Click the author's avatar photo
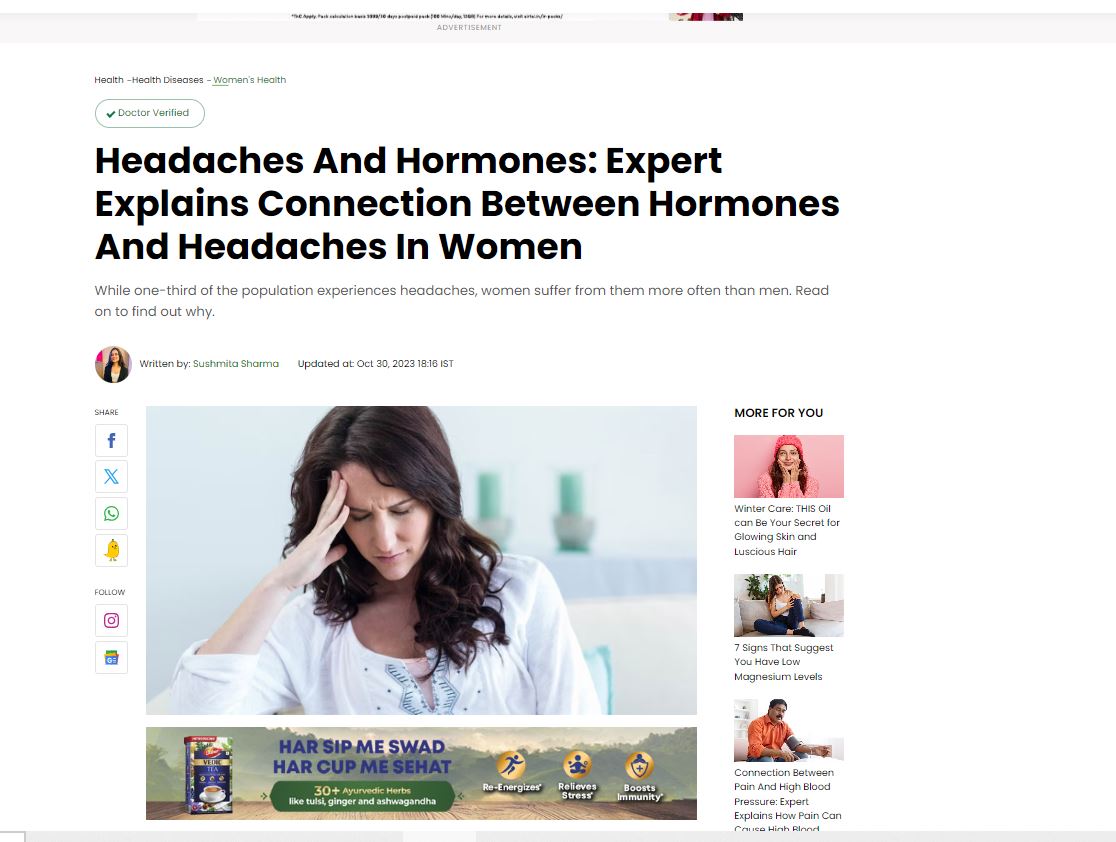This screenshot has width=1116, height=842. pos(113,364)
